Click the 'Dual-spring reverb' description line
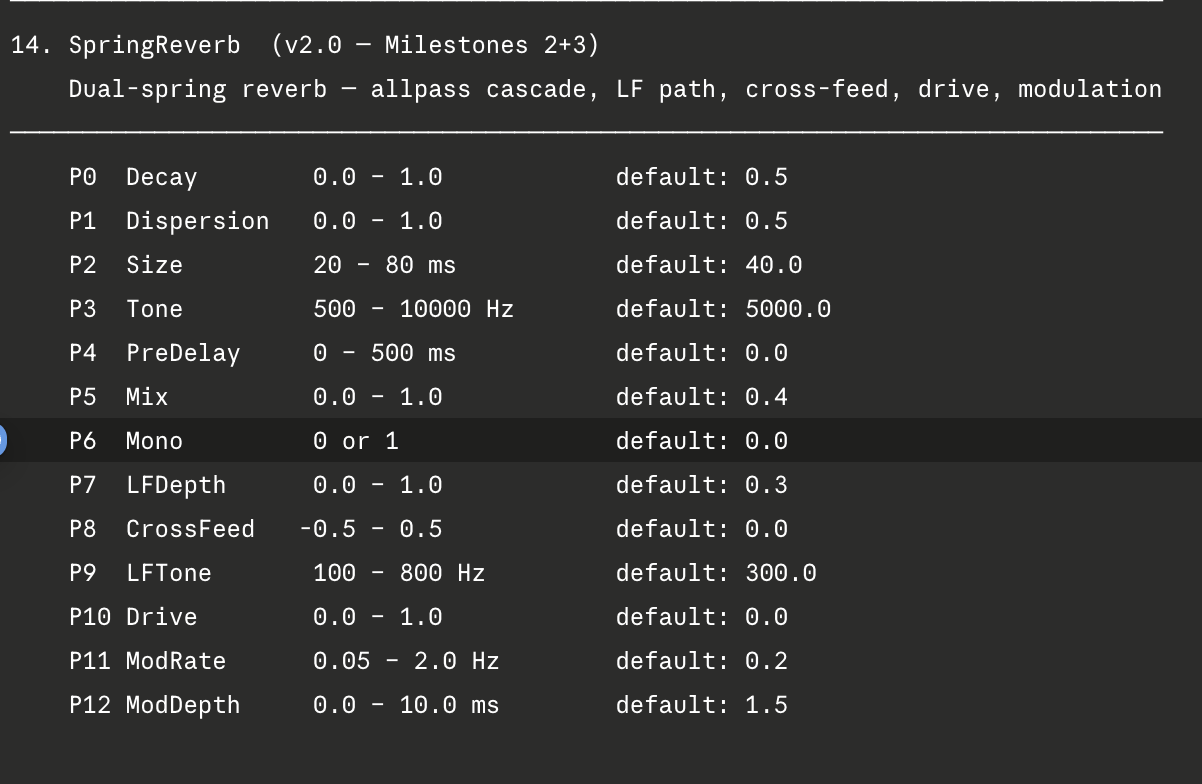This screenshot has width=1202, height=784. click(615, 89)
